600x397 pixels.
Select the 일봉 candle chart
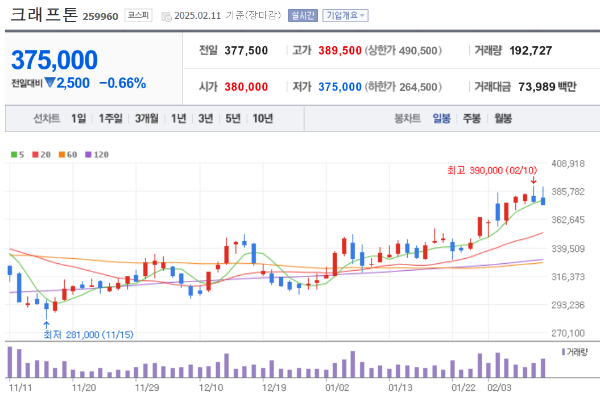pos(442,119)
